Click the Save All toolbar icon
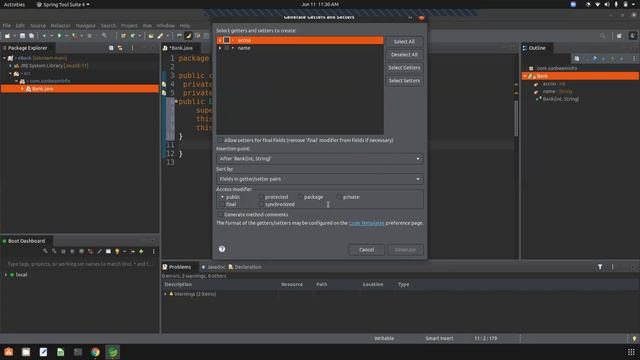 [x=31, y=36]
